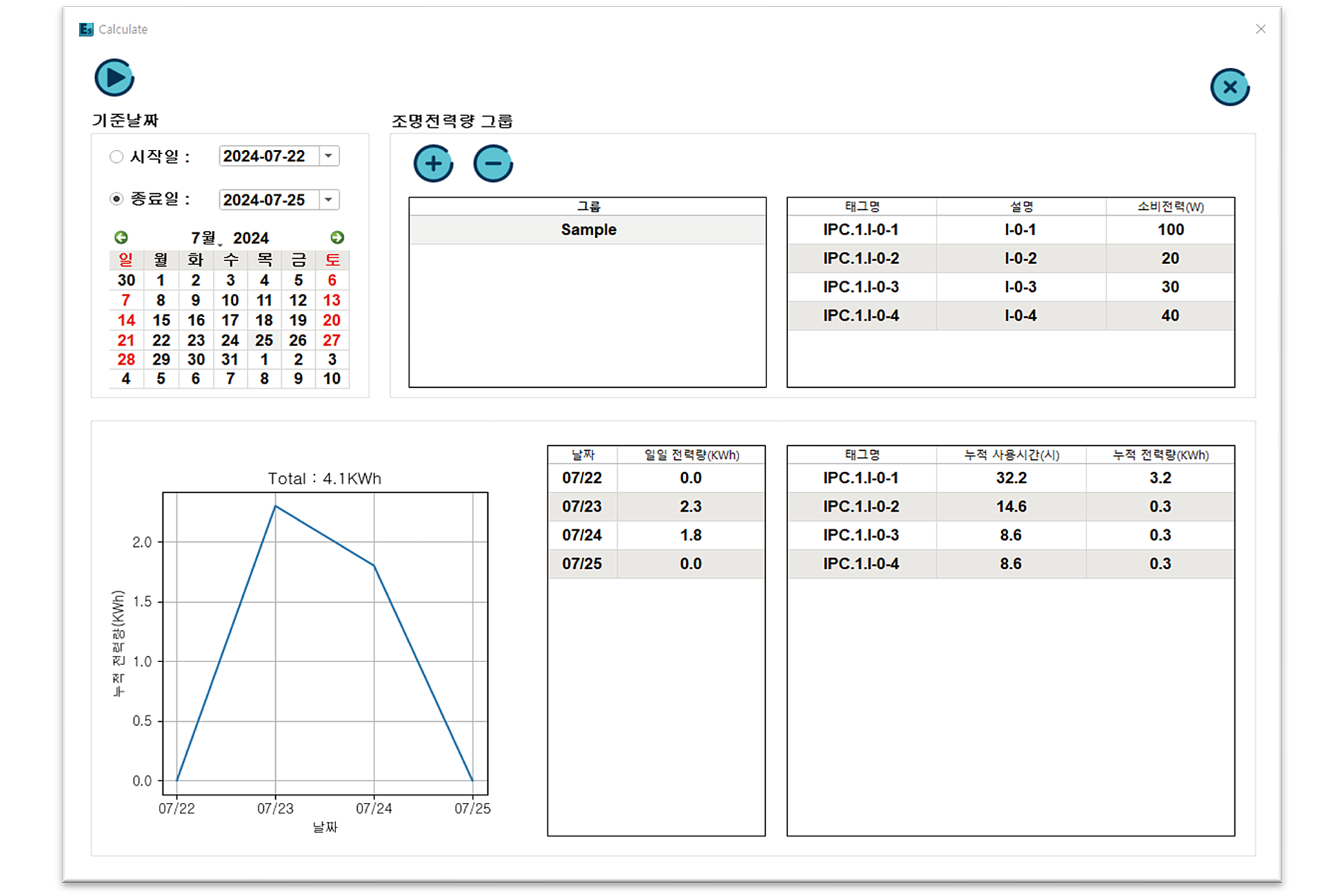Select the Sample group row
1344x896 pixels.
[588, 230]
